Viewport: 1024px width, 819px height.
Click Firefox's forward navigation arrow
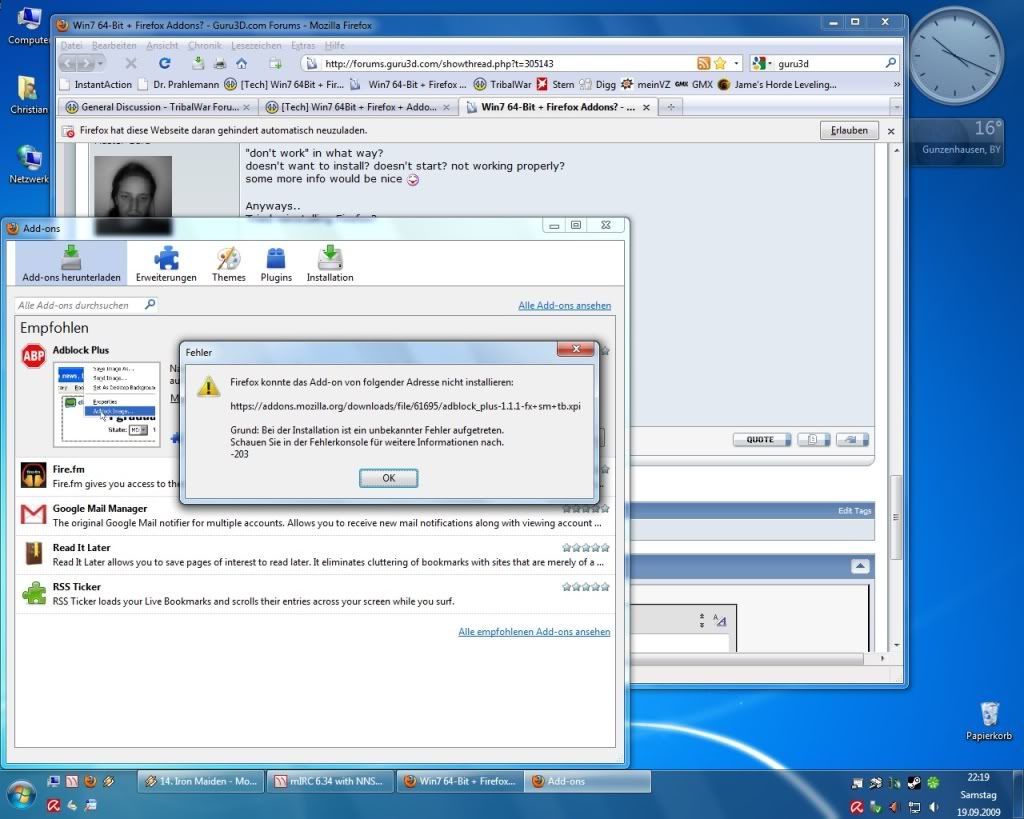pyautogui.click(x=86, y=63)
